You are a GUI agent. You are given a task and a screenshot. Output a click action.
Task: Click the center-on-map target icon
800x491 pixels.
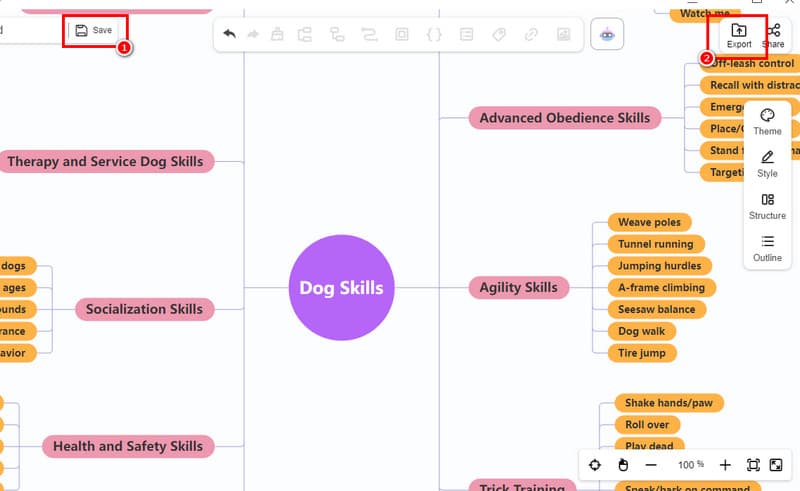[595, 465]
